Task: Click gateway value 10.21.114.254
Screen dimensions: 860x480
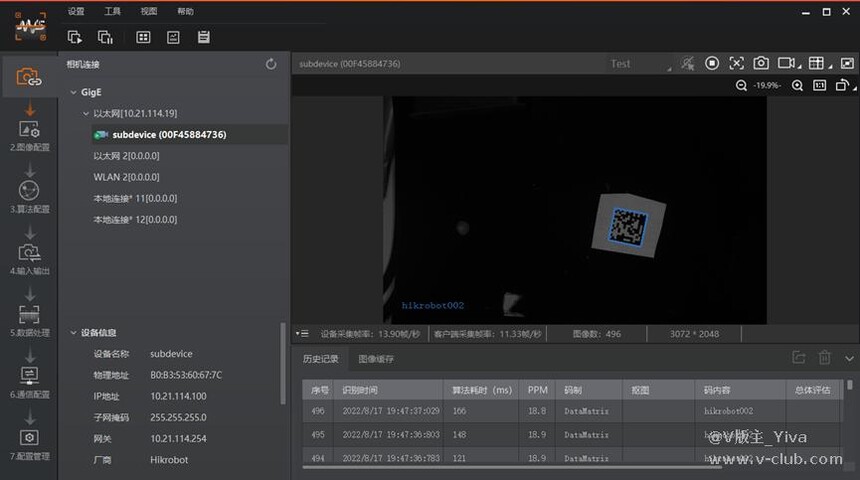Action: 178,439
